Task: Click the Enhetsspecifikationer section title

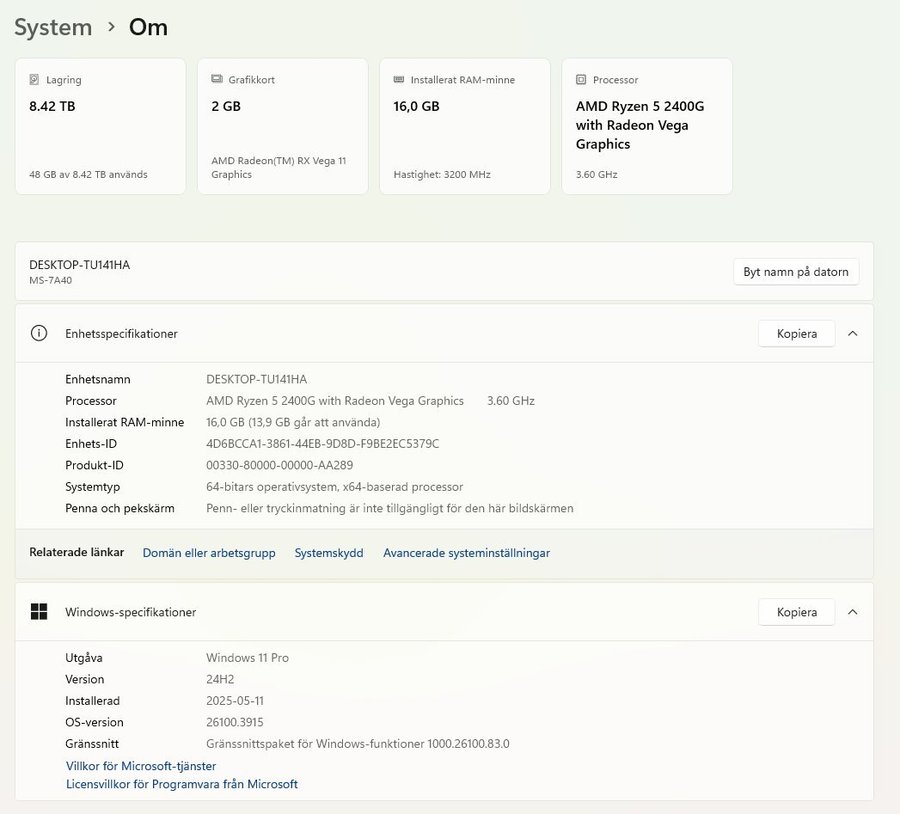Action: (x=122, y=334)
